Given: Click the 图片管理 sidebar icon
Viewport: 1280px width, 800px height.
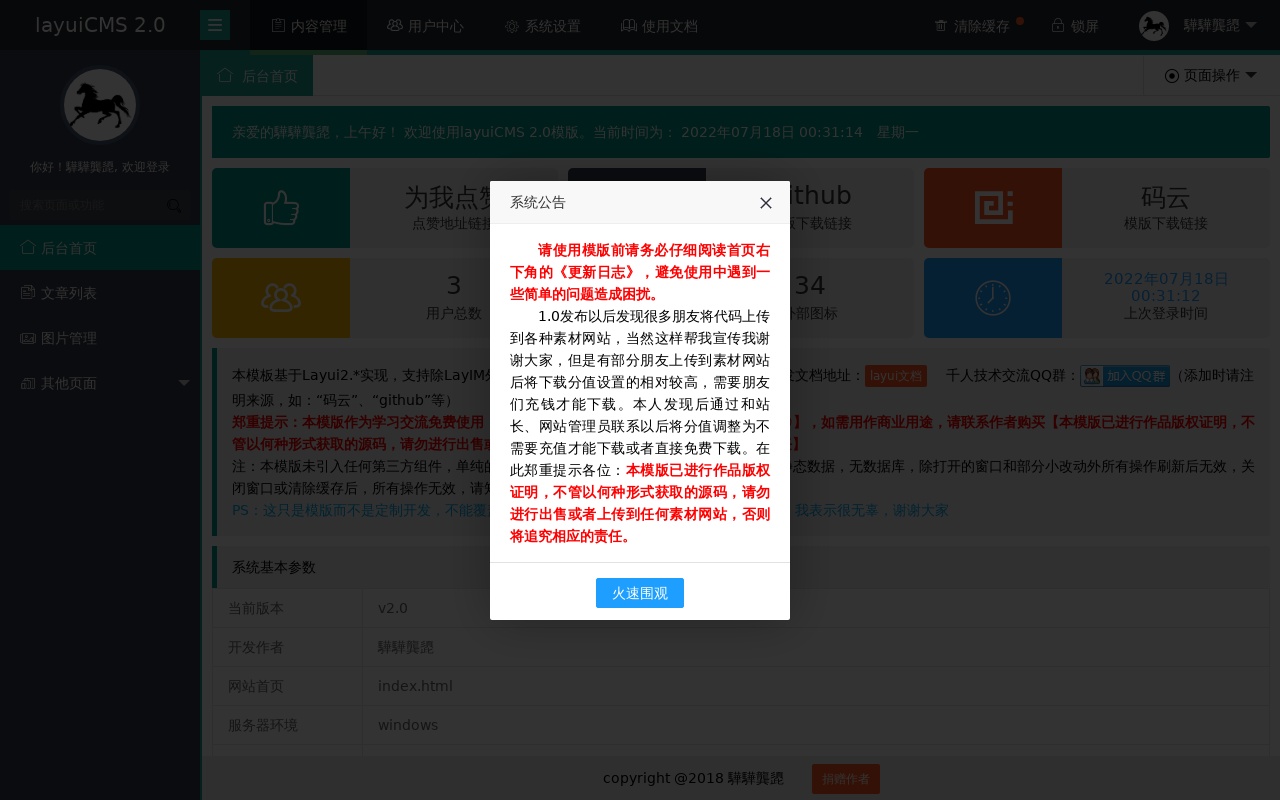Looking at the screenshot, I should click(x=28, y=338).
